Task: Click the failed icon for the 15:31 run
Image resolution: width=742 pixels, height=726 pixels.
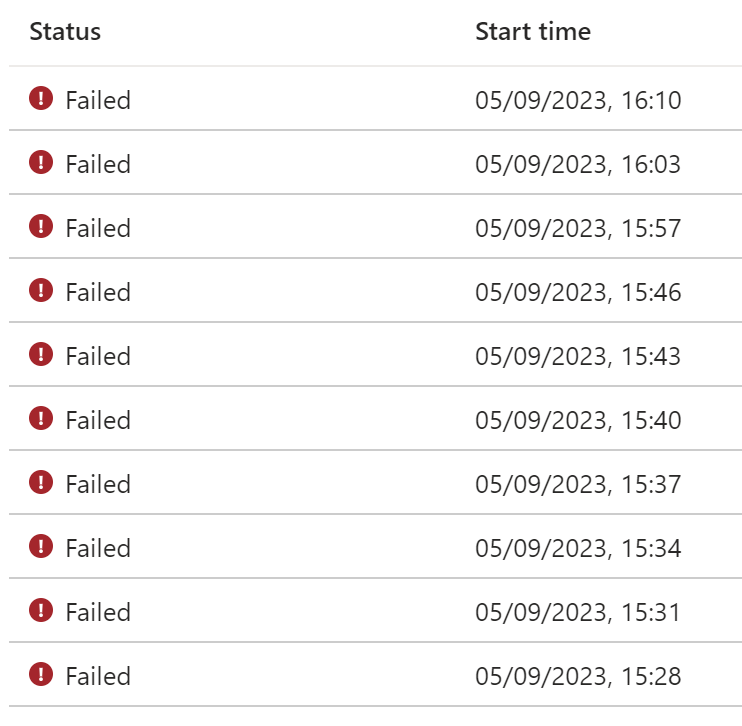Action: [x=41, y=610]
